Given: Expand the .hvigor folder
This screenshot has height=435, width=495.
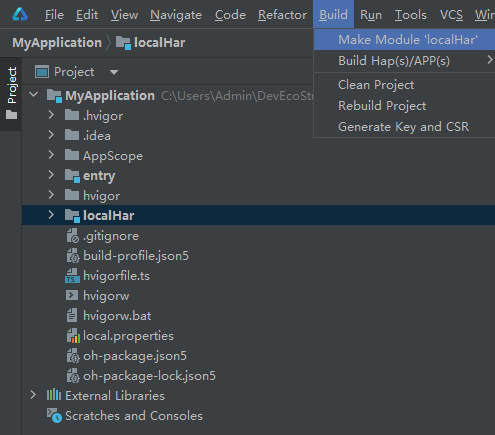Looking at the screenshot, I should 51,115.
